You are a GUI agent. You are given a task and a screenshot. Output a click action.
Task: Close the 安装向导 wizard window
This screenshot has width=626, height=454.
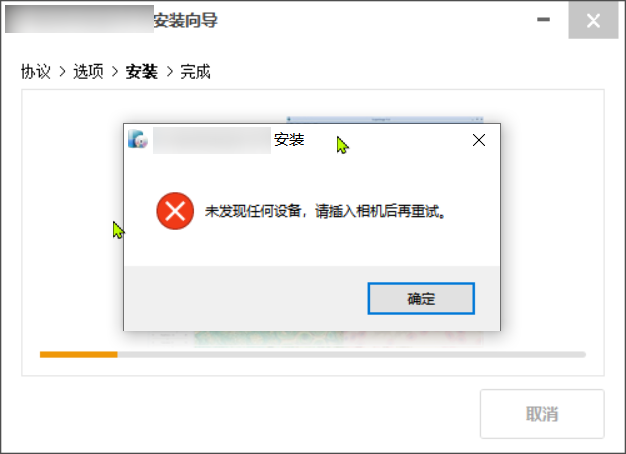click(x=593, y=20)
